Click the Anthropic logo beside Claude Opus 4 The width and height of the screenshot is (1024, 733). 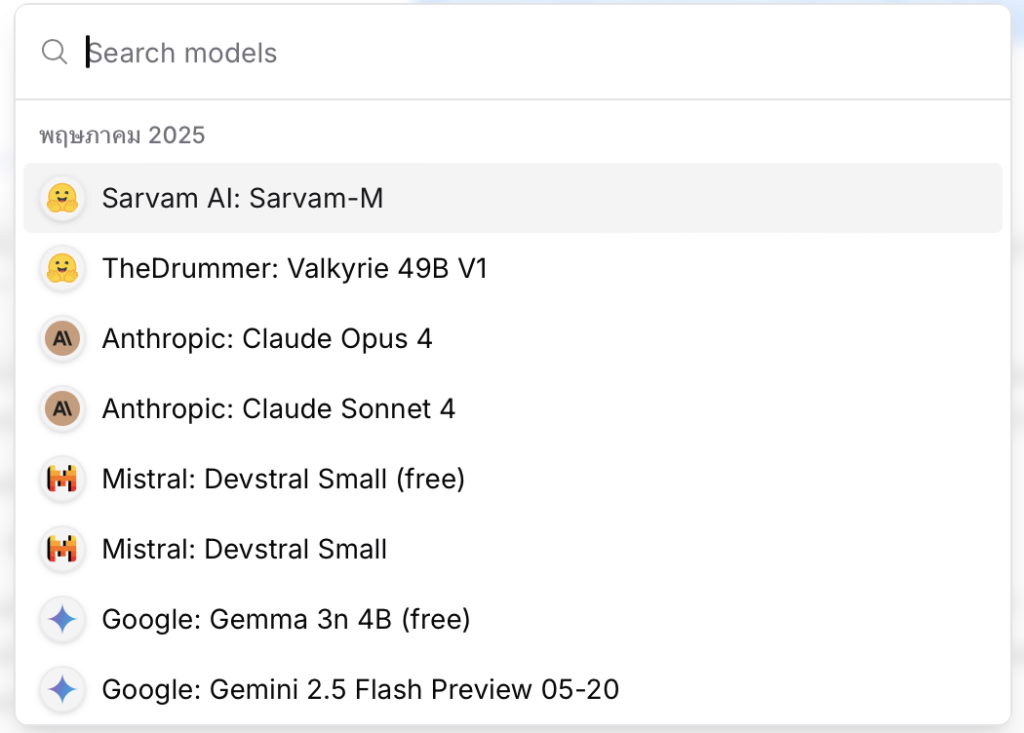(63, 338)
